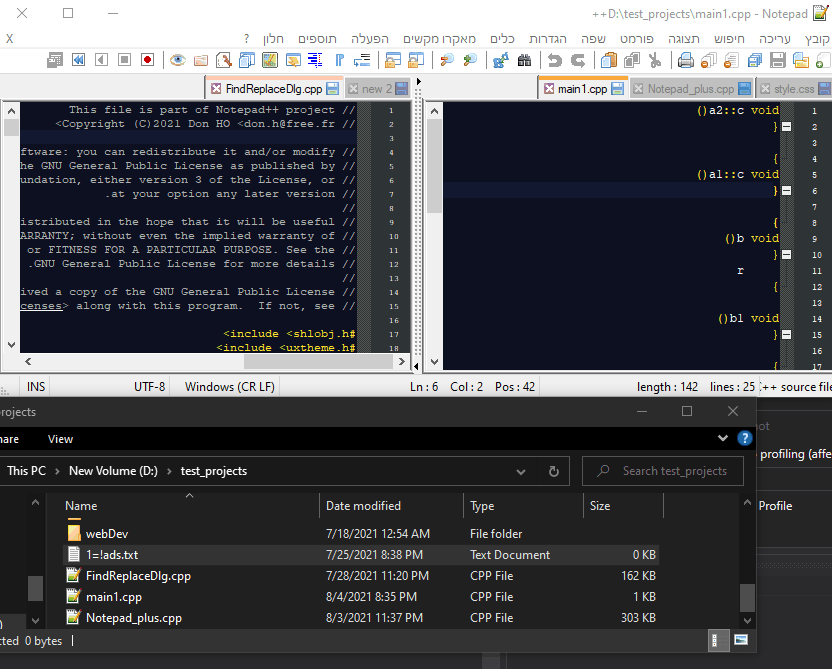
Task: Click Explorer file list vertical scrollbar thumb
Action: (x=748, y=598)
